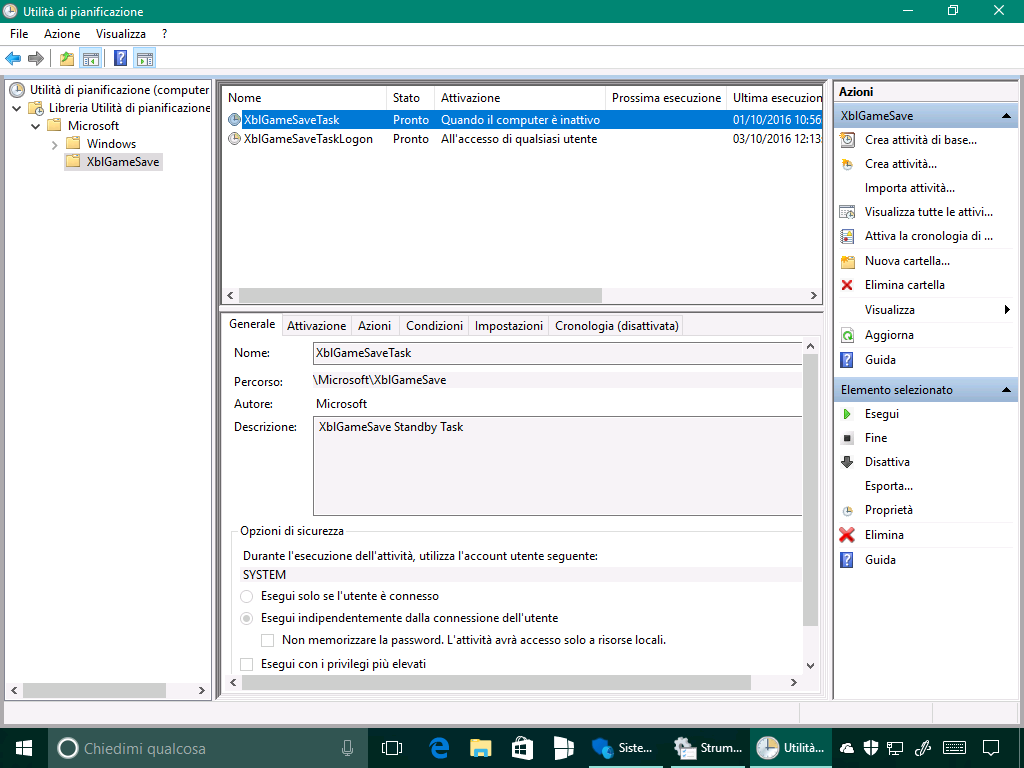Image resolution: width=1024 pixels, height=768 pixels.
Task: Click the Attiva la cronologia icon
Action: [x=847, y=236]
